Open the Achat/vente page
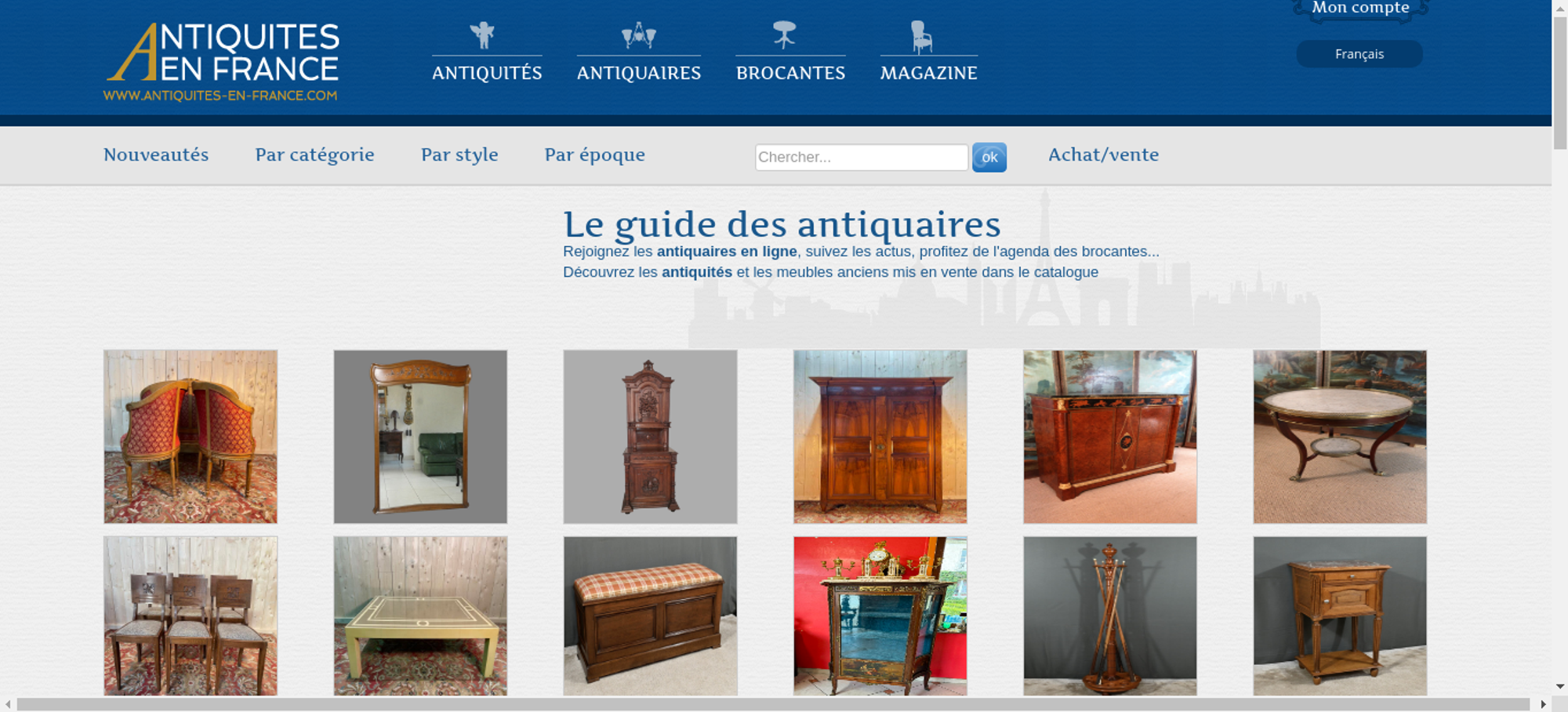The width and height of the screenshot is (1568, 712). (x=1103, y=154)
